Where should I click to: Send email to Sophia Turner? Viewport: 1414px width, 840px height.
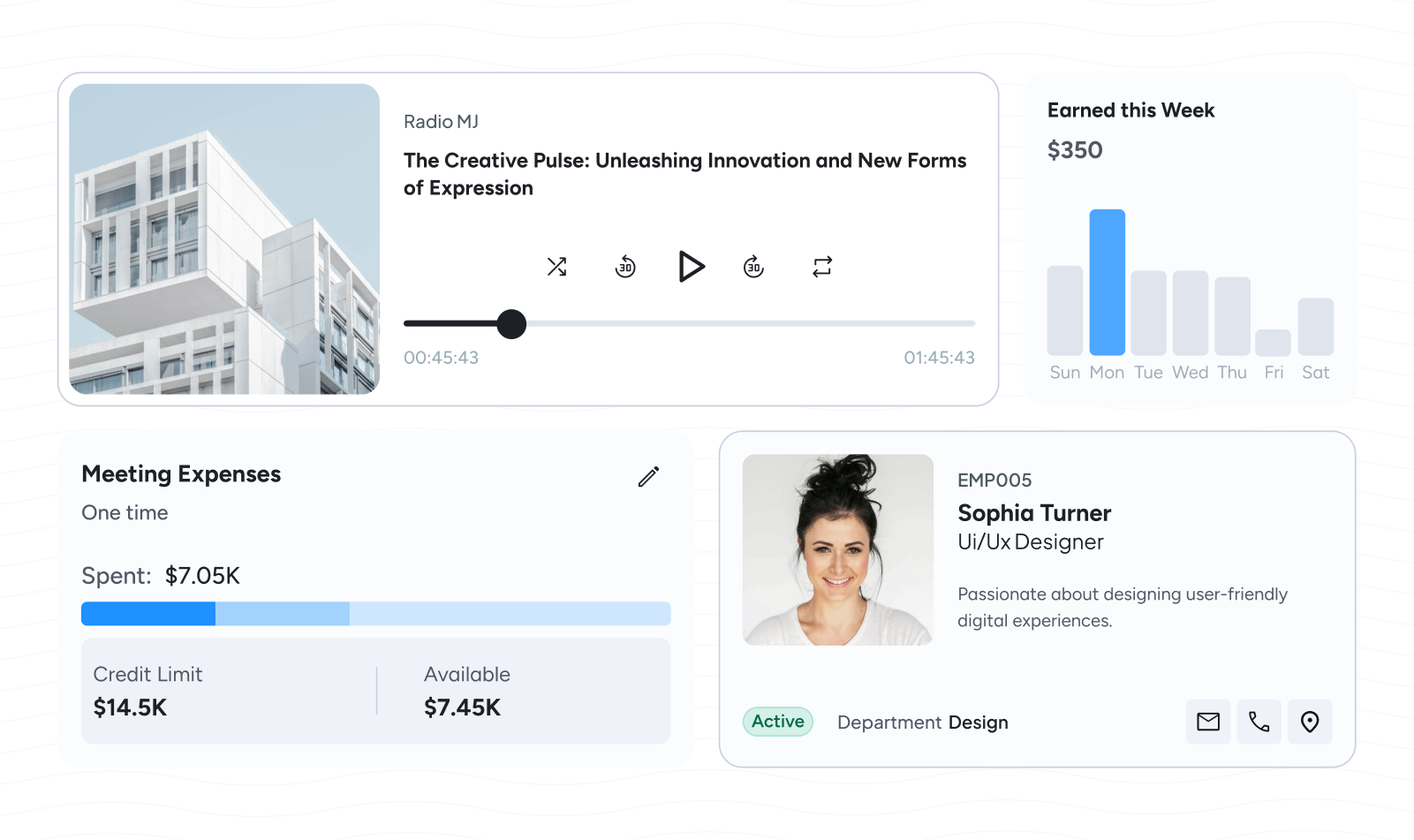[1208, 722]
